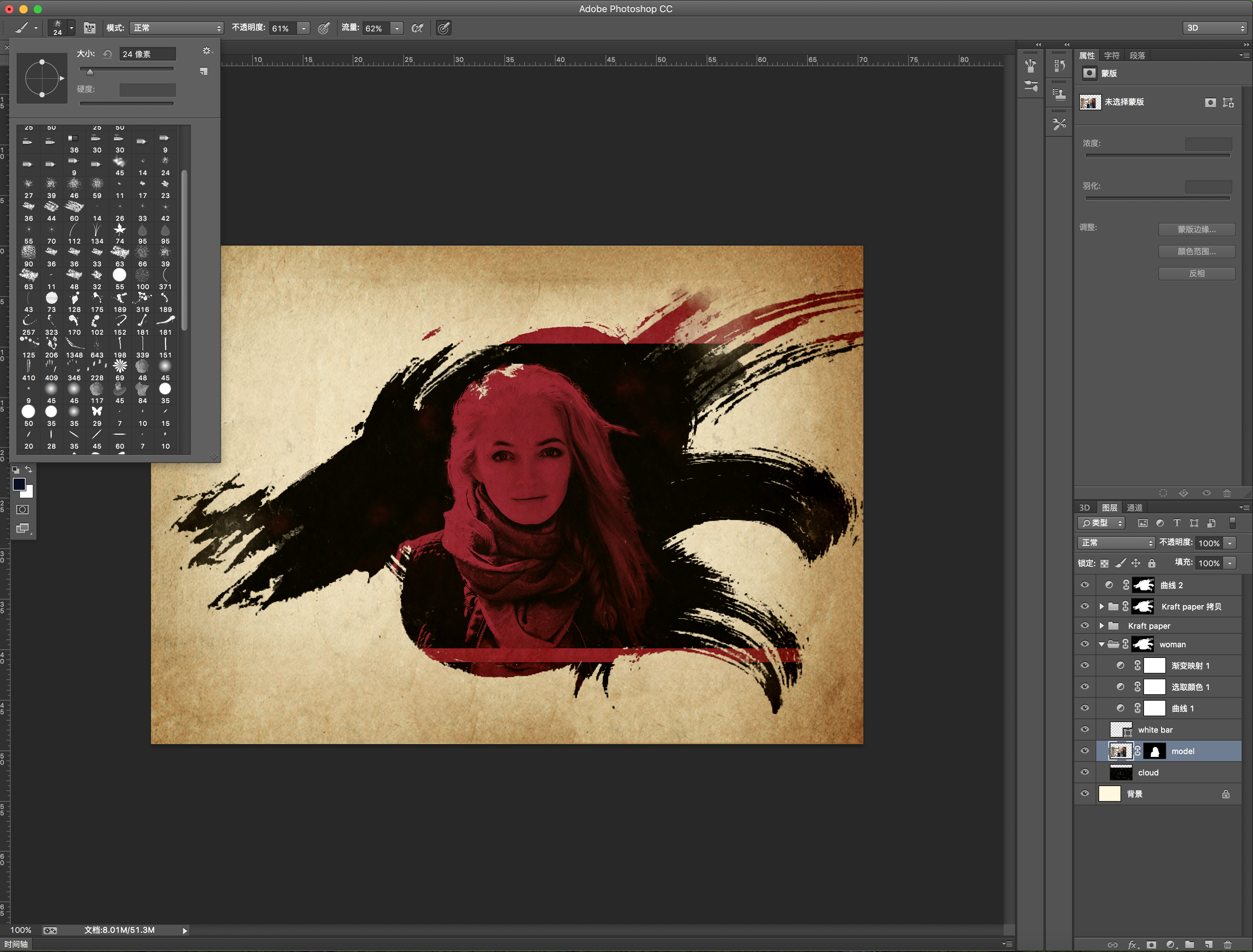Image resolution: width=1253 pixels, height=952 pixels.
Task: Open brush preset picker gear menu
Action: (206, 51)
